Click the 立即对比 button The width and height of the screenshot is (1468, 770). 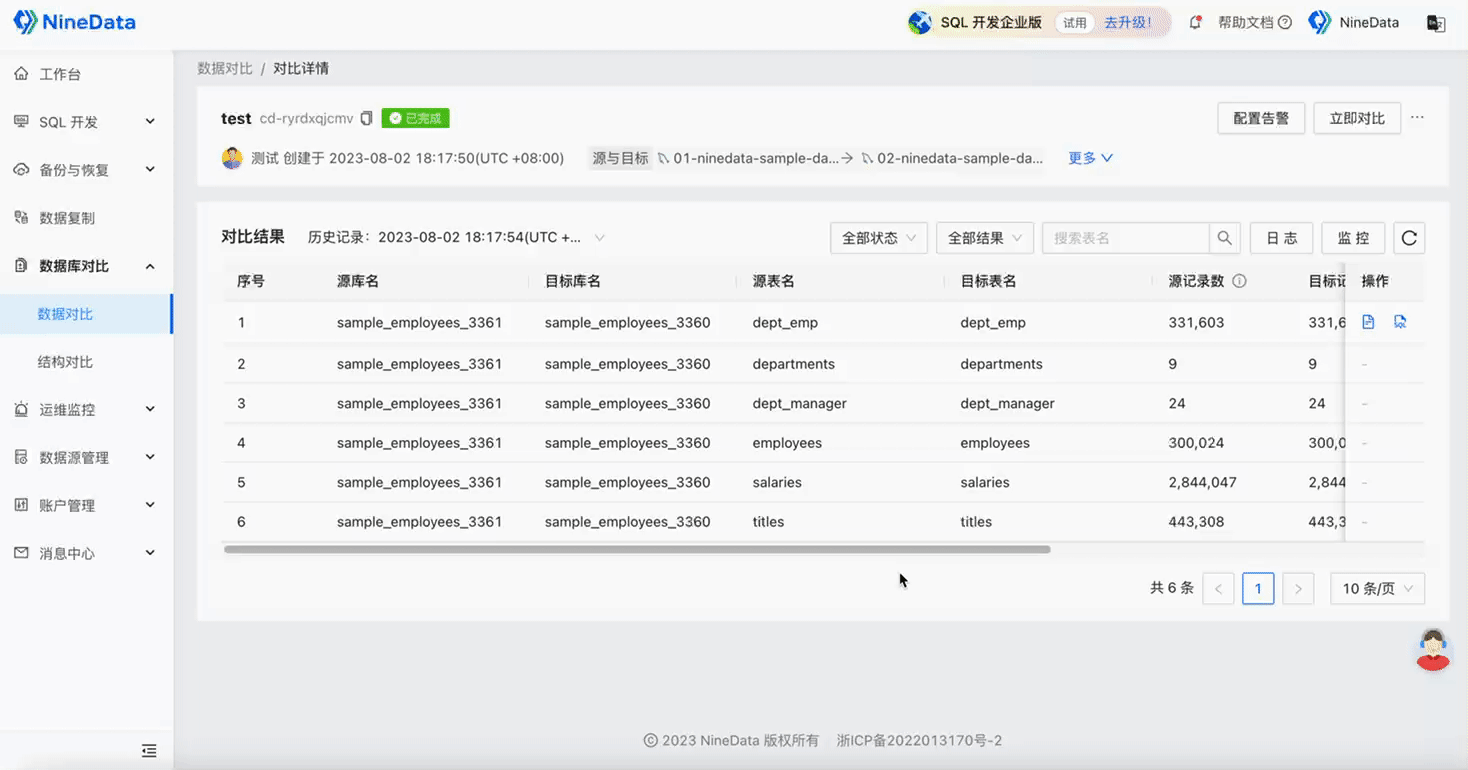coord(1357,118)
